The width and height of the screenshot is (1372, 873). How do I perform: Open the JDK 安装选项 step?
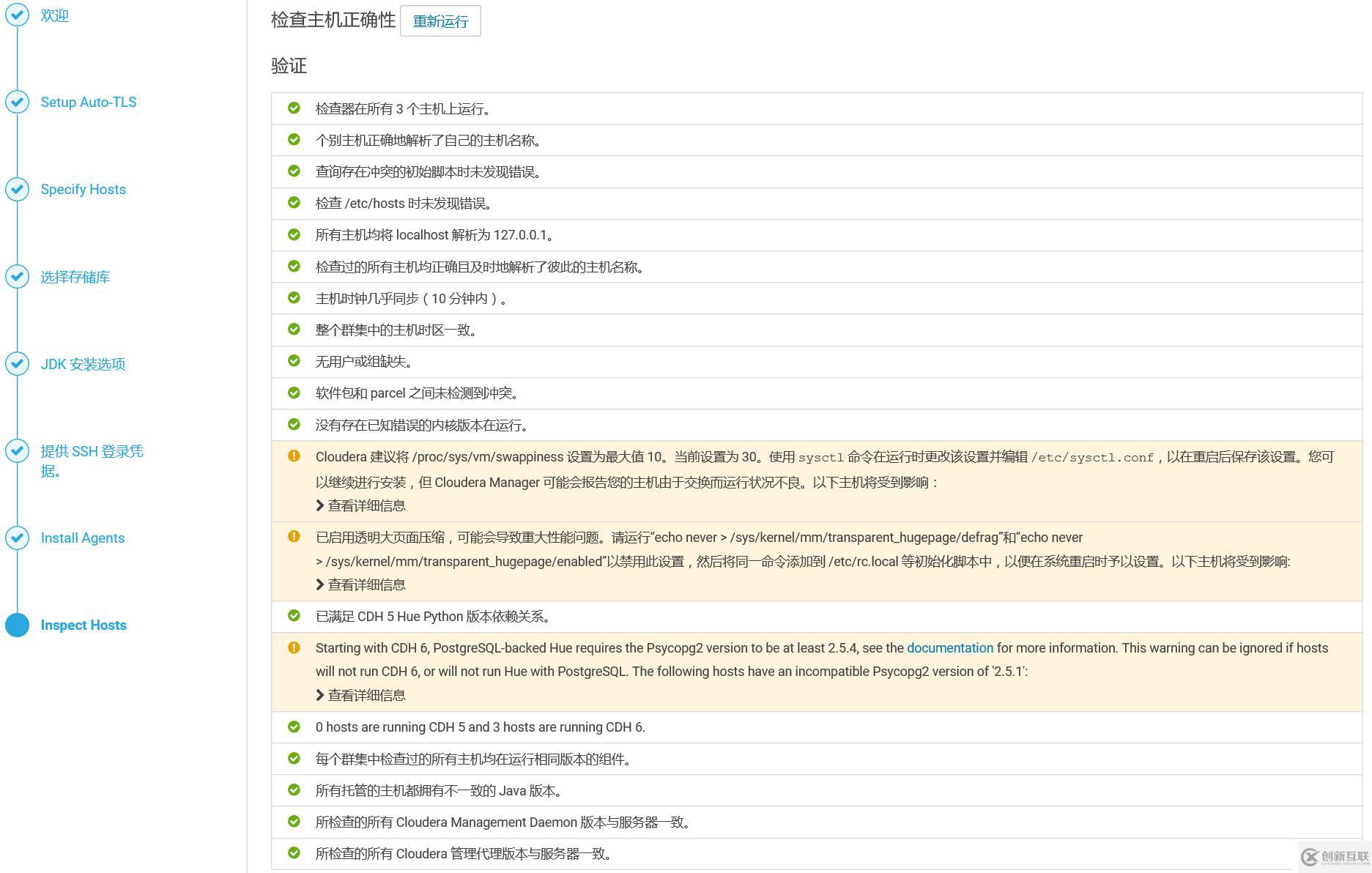84,364
